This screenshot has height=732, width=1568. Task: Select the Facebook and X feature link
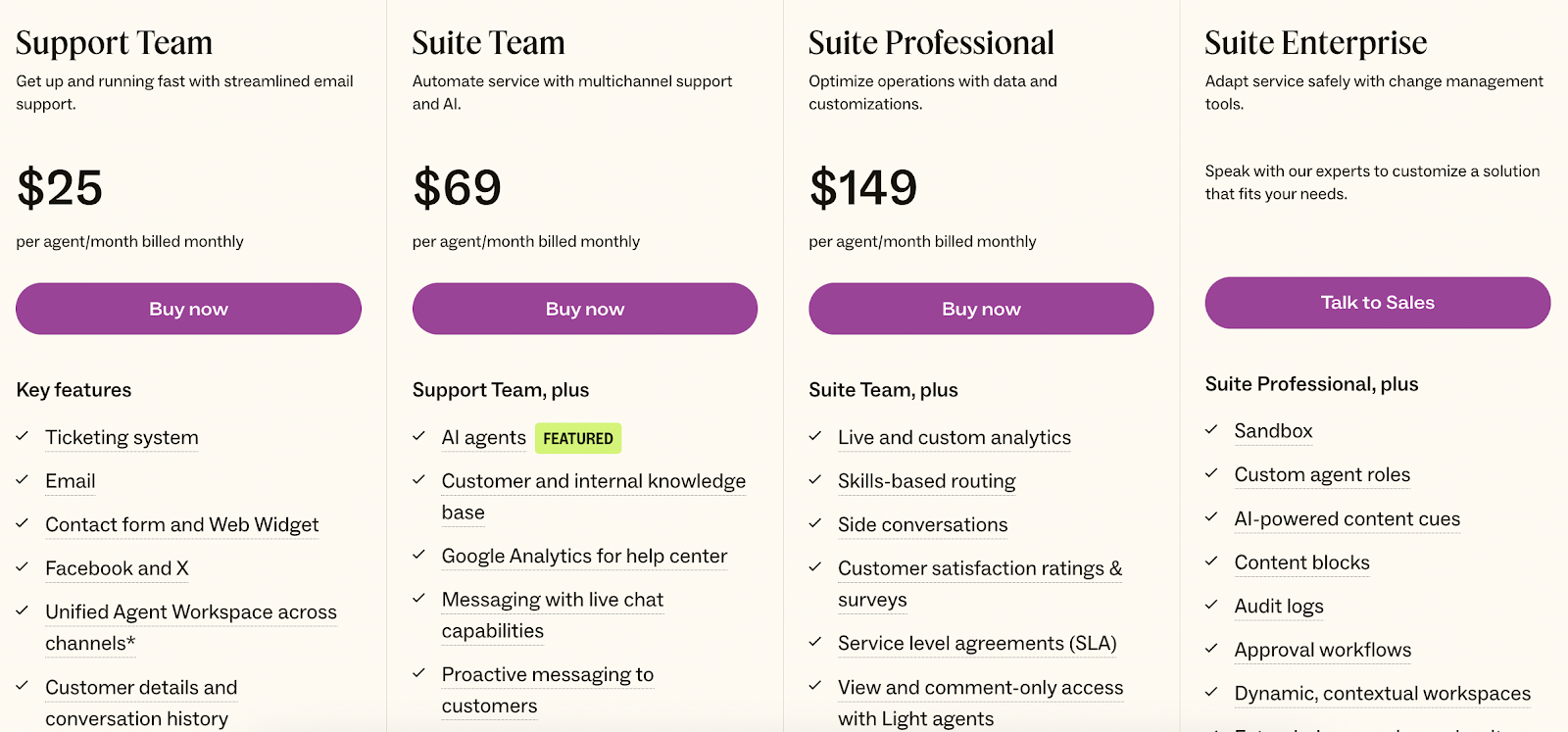point(117,568)
